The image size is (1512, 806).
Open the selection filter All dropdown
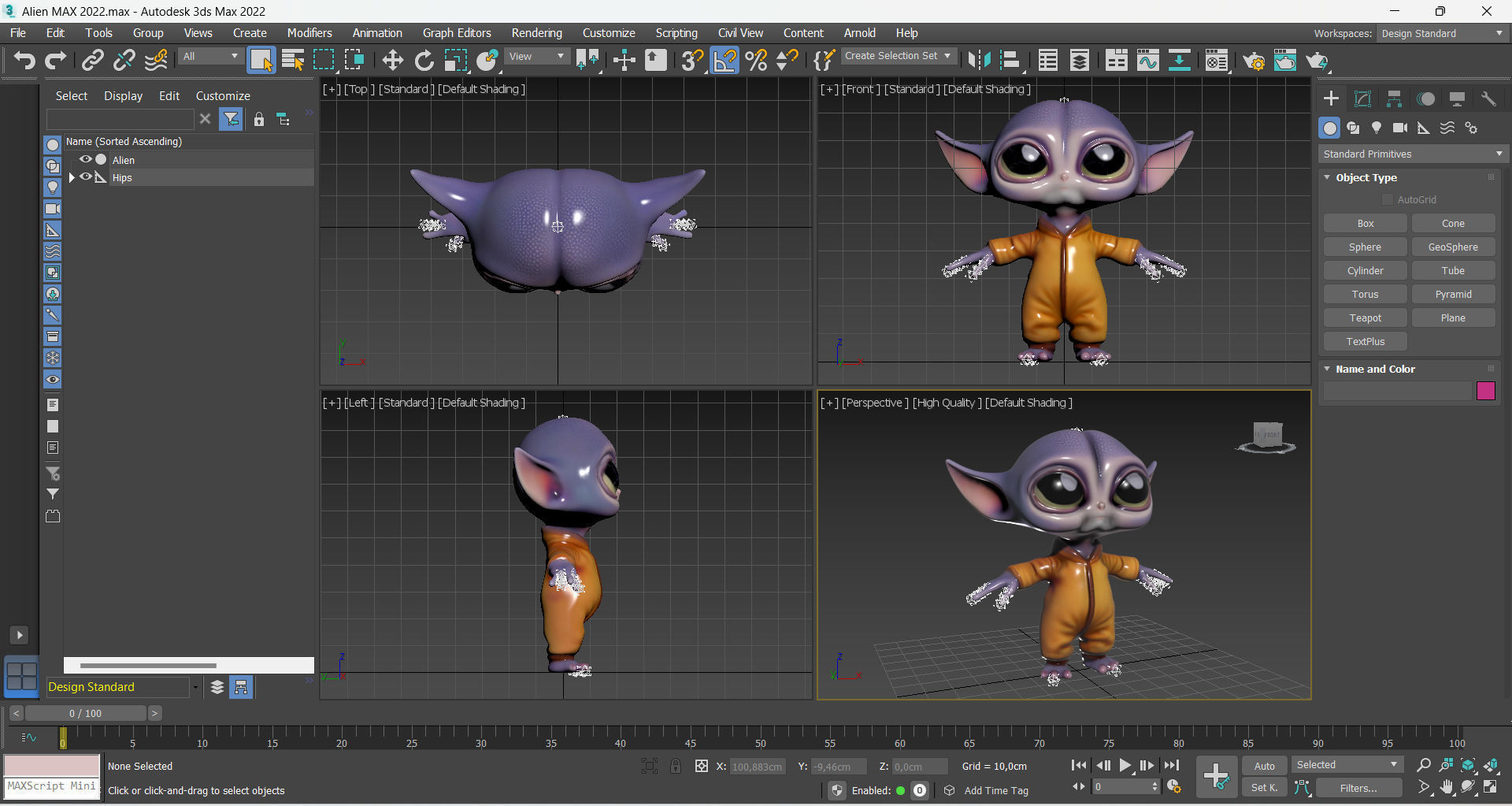coord(210,56)
